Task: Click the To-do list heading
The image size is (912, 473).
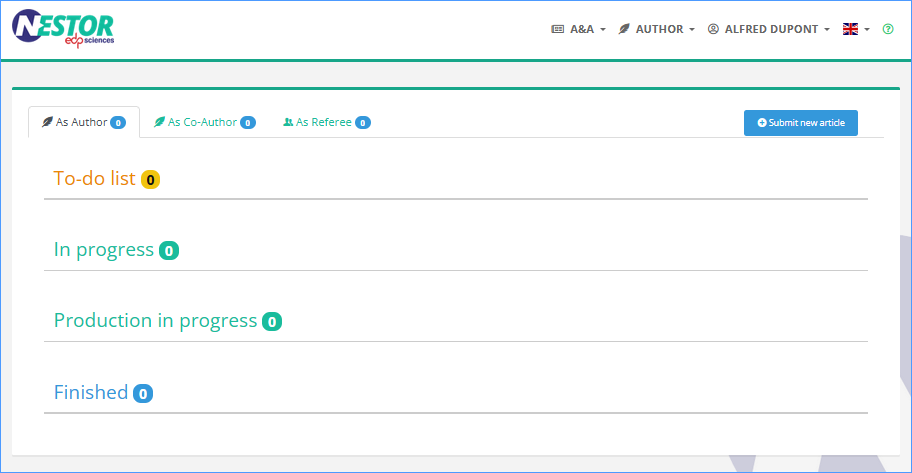Action: pyautogui.click(x=94, y=178)
